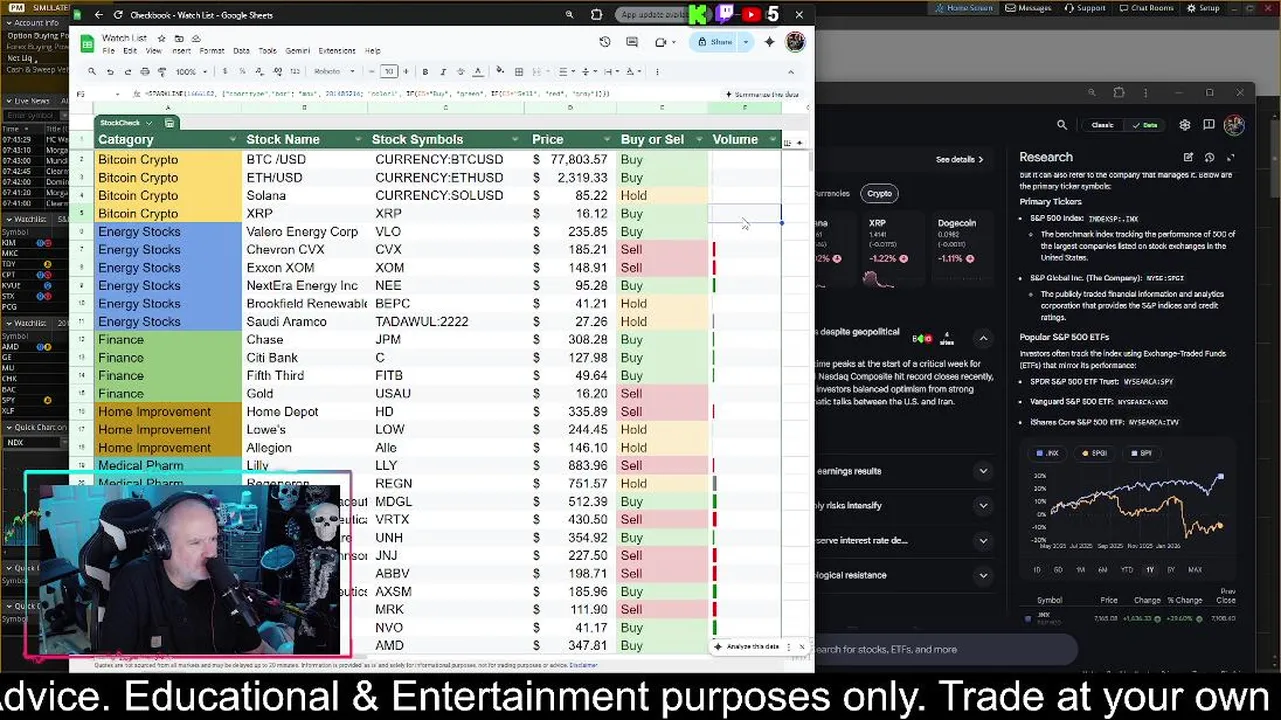Click new chat icon in Research panel
Image resolution: width=1281 pixels, height=720 pixels.
click(1188, 157)
